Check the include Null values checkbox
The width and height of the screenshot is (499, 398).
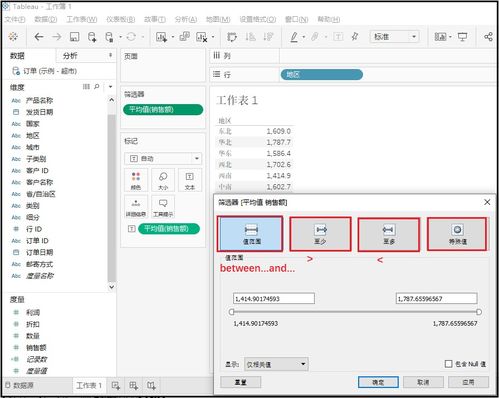click(x=449, y=364)
